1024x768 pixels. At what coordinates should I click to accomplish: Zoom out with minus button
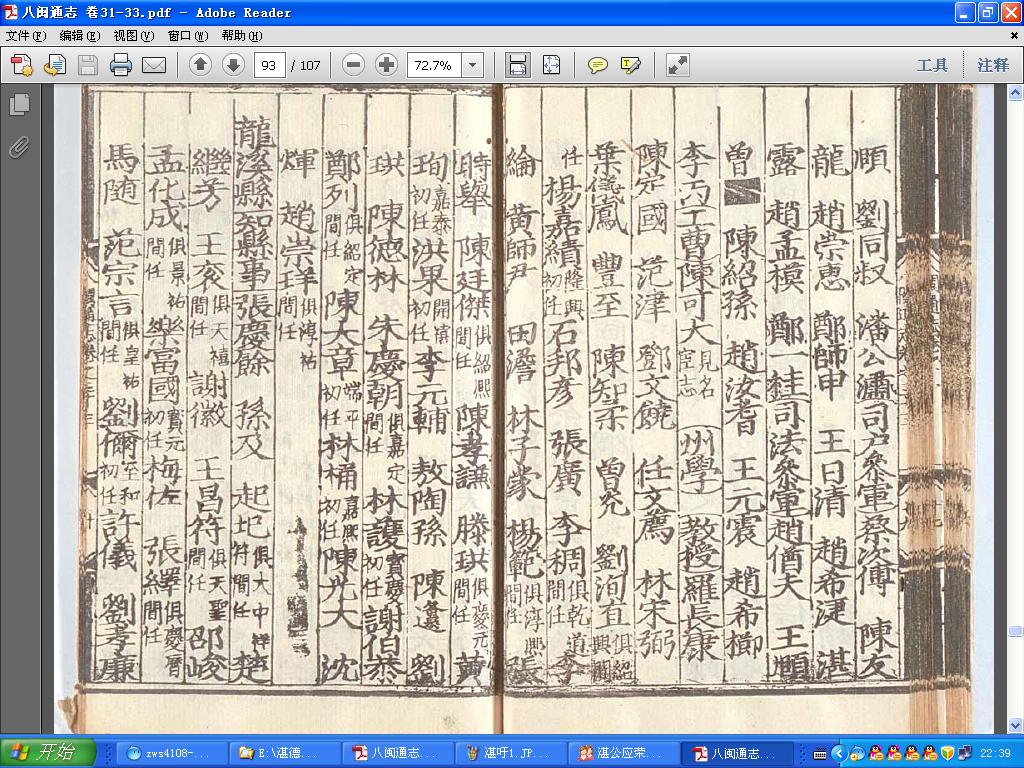[353, 65]
